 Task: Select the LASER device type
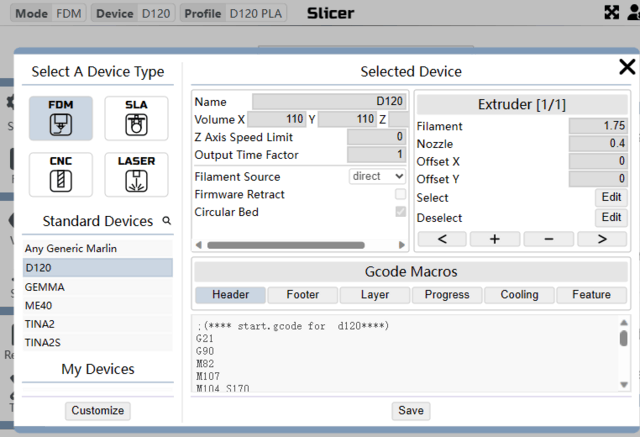136,174
